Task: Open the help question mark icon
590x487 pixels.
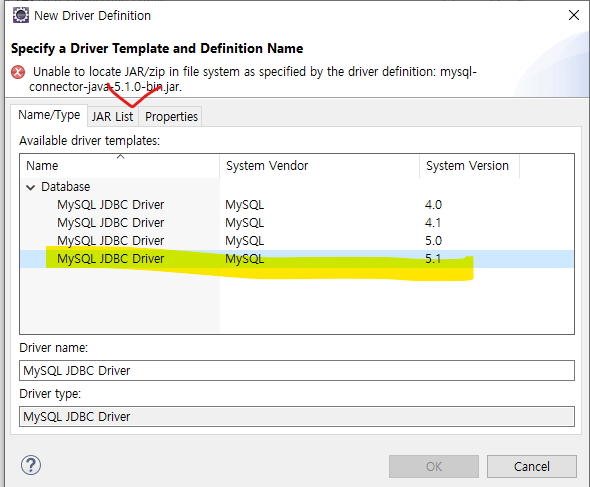Action: 31,465
